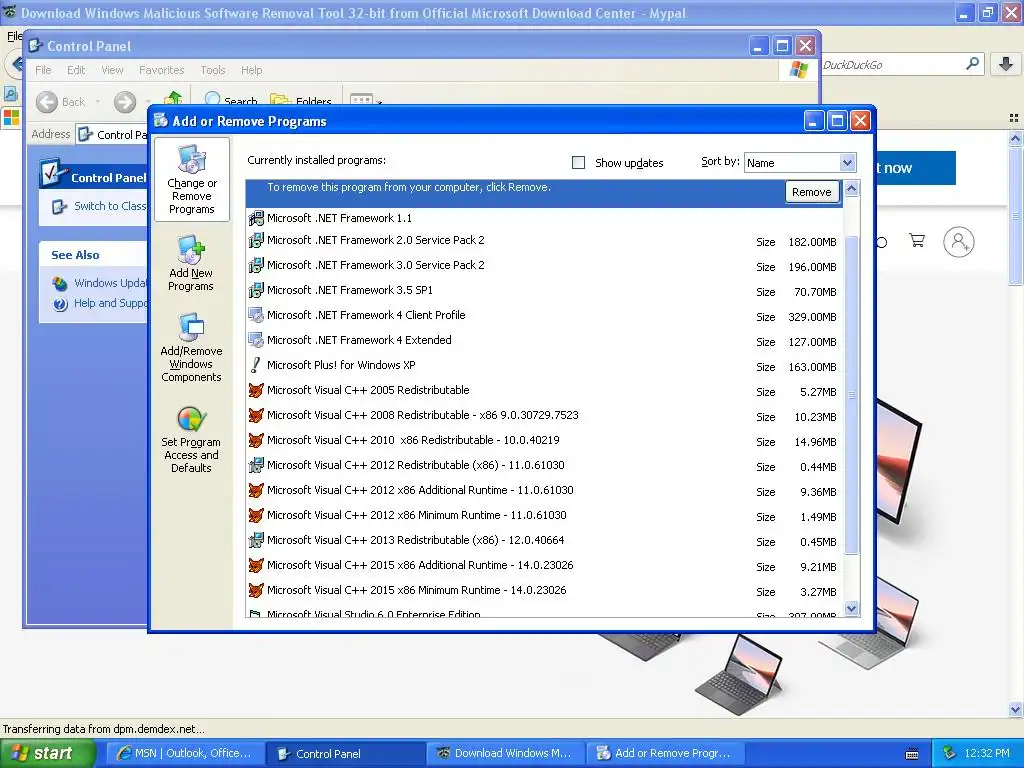The image size is (1024, 768).
Task: Click the search magnifier in DuckDuckGo box
Action: pos(972,63)
